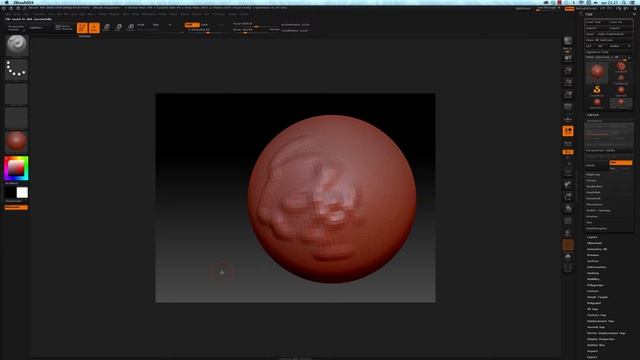Toggle the Zsub button

[x=205, y=24]
